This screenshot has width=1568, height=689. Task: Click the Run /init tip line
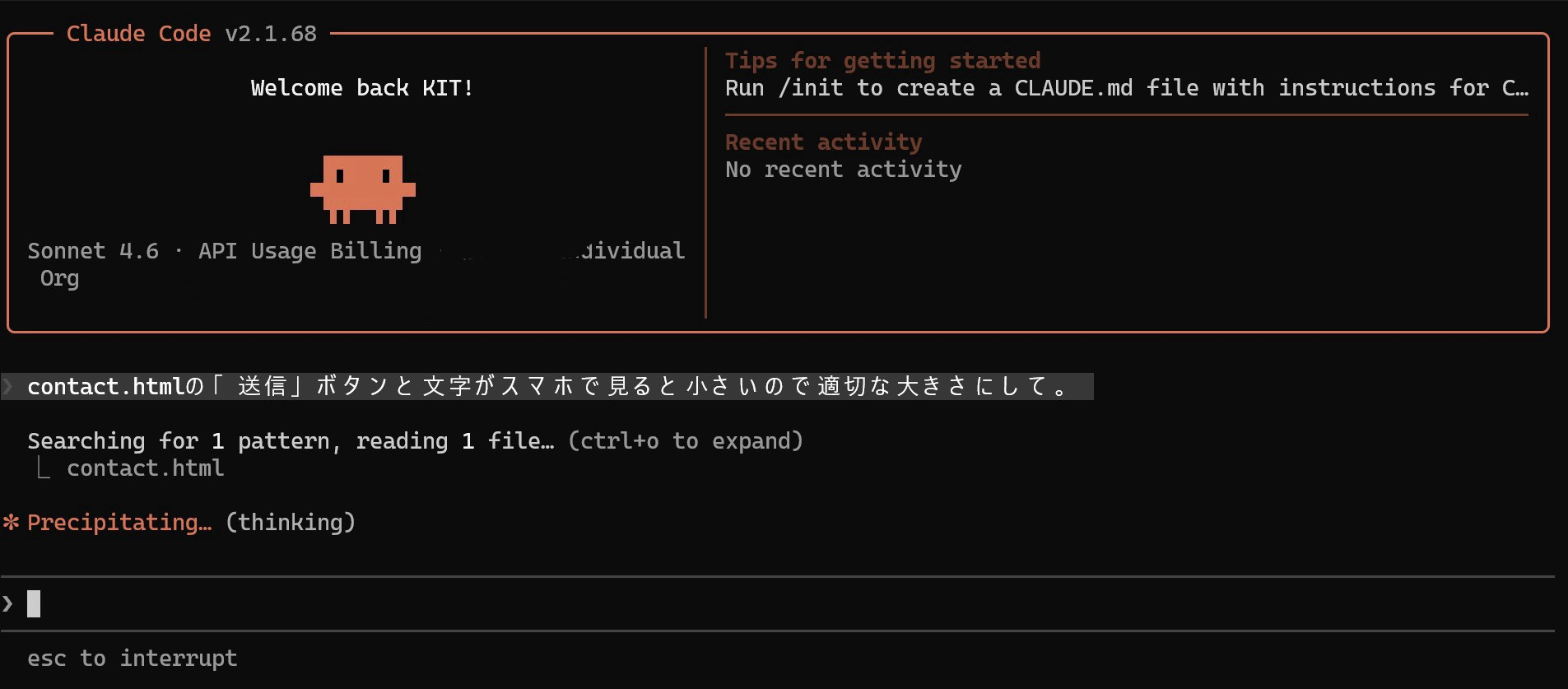click(1126, 88)
